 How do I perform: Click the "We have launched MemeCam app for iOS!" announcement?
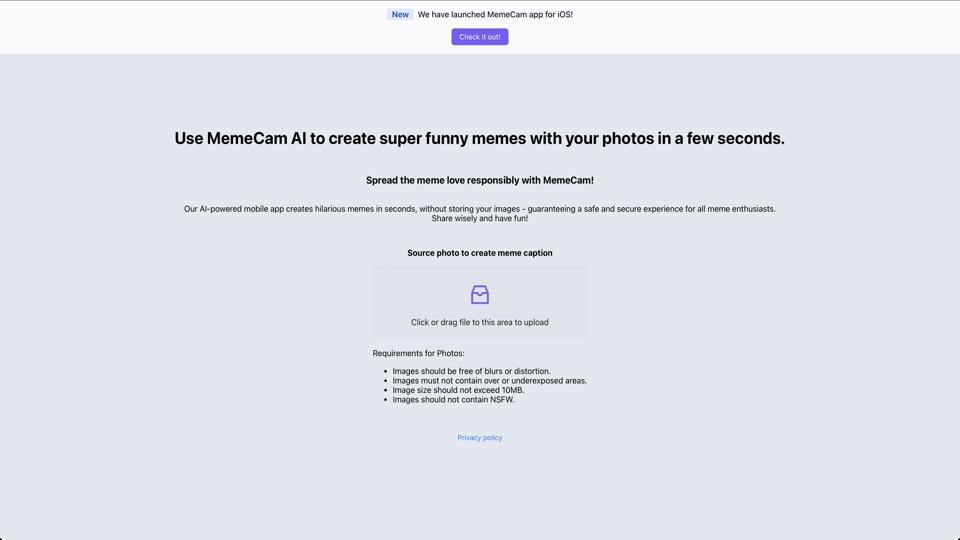[x=495, y=14]
